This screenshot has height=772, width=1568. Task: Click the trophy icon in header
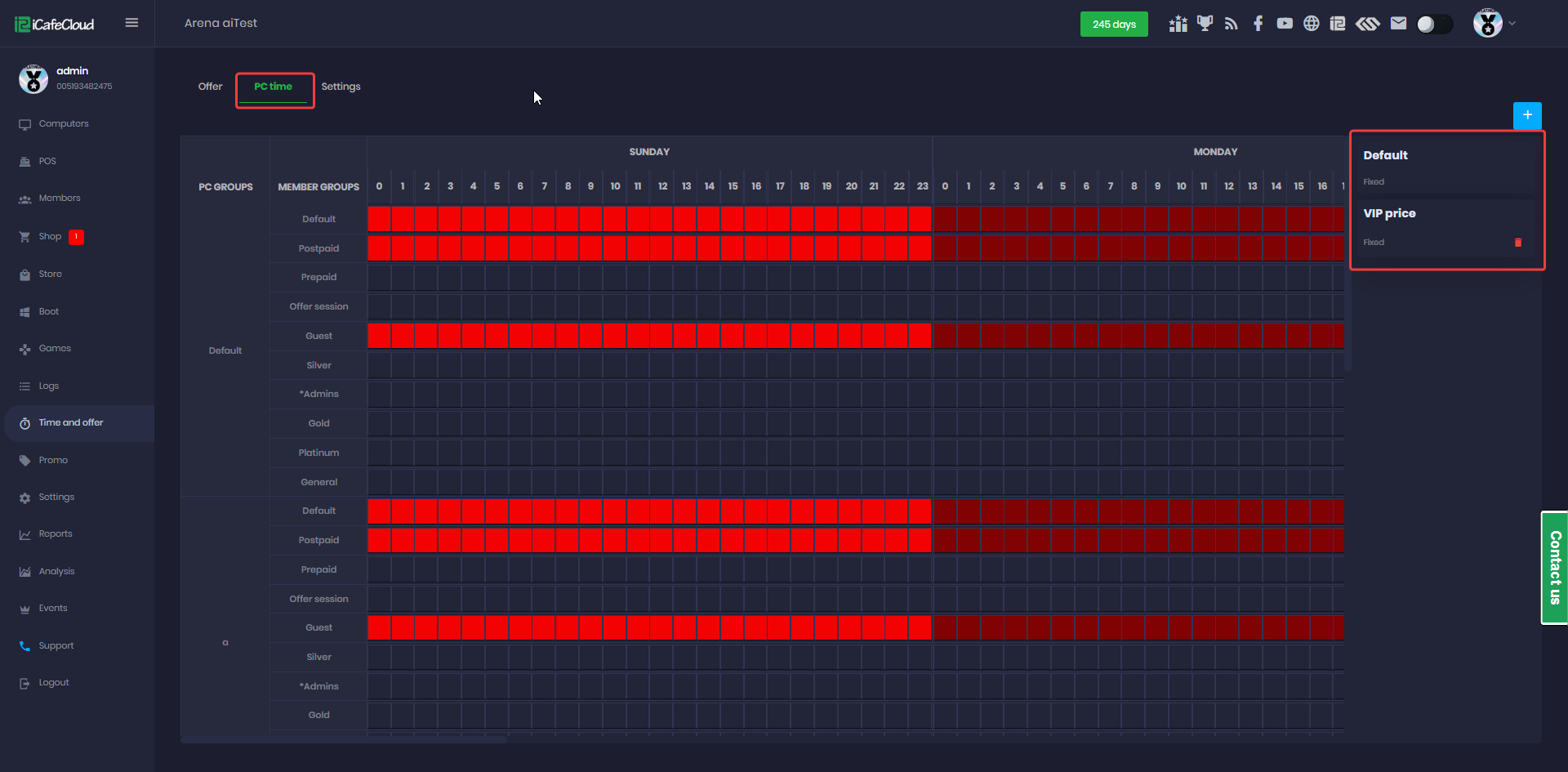(x=1205, y=24)
